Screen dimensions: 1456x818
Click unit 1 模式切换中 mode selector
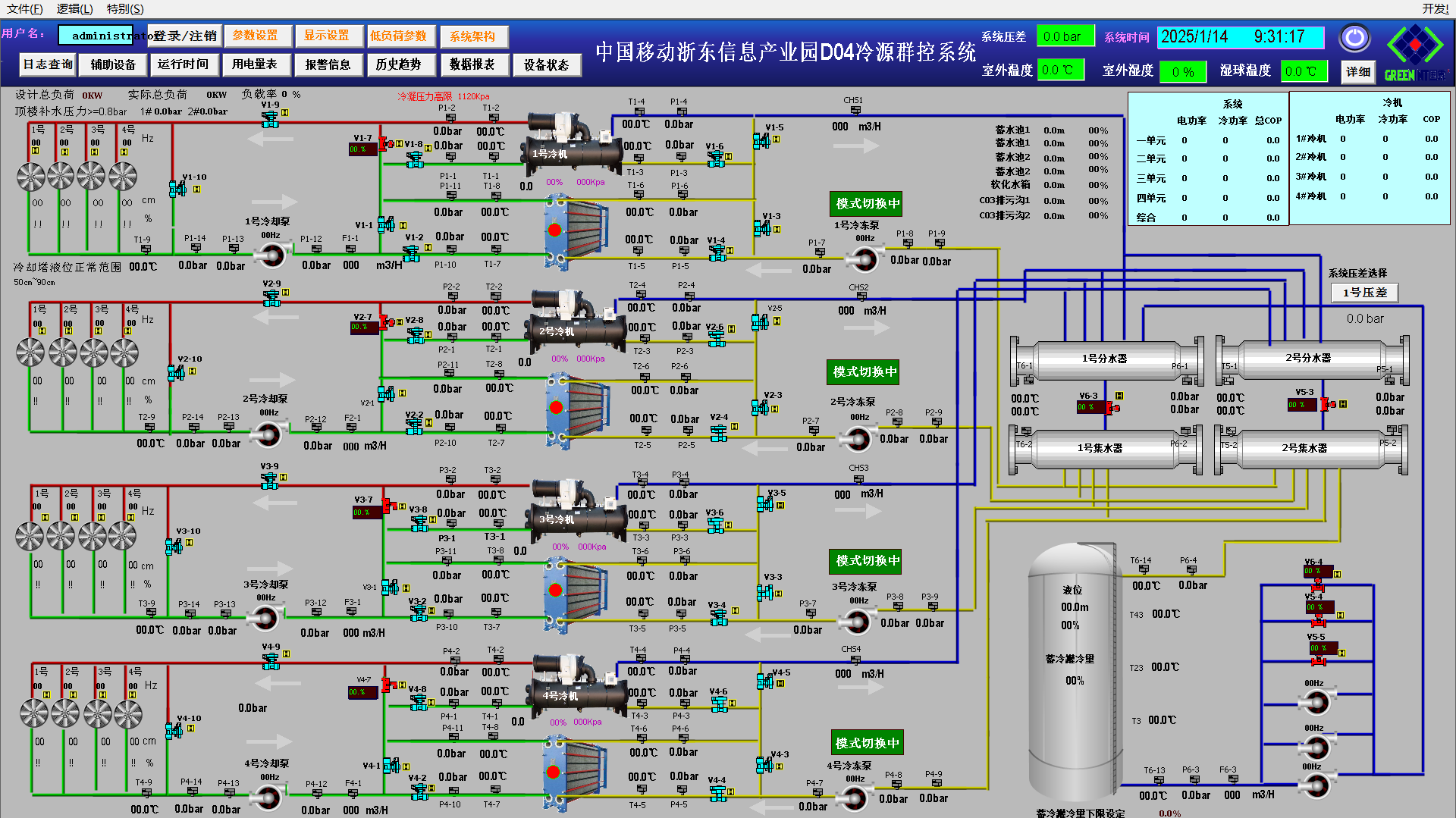coord(866,204)
